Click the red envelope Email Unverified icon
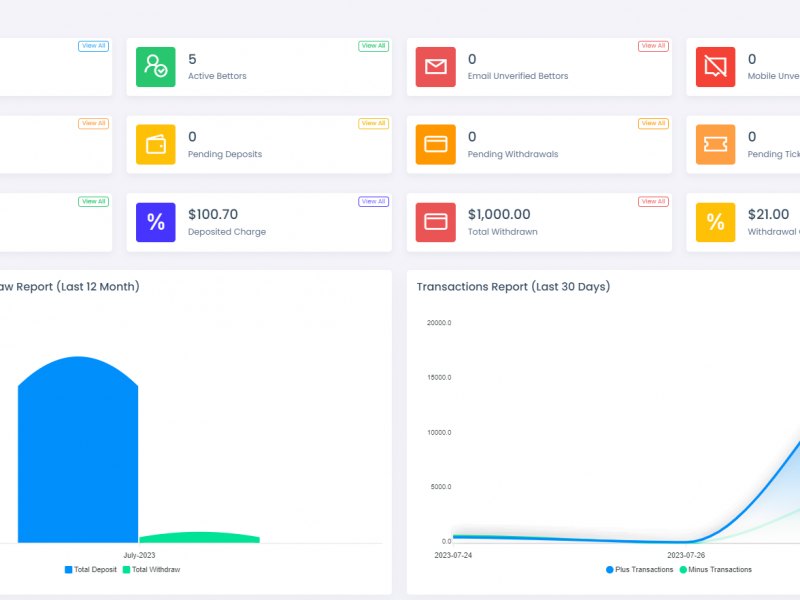This screenshot has width=800, height=600. tap(435, 67)
